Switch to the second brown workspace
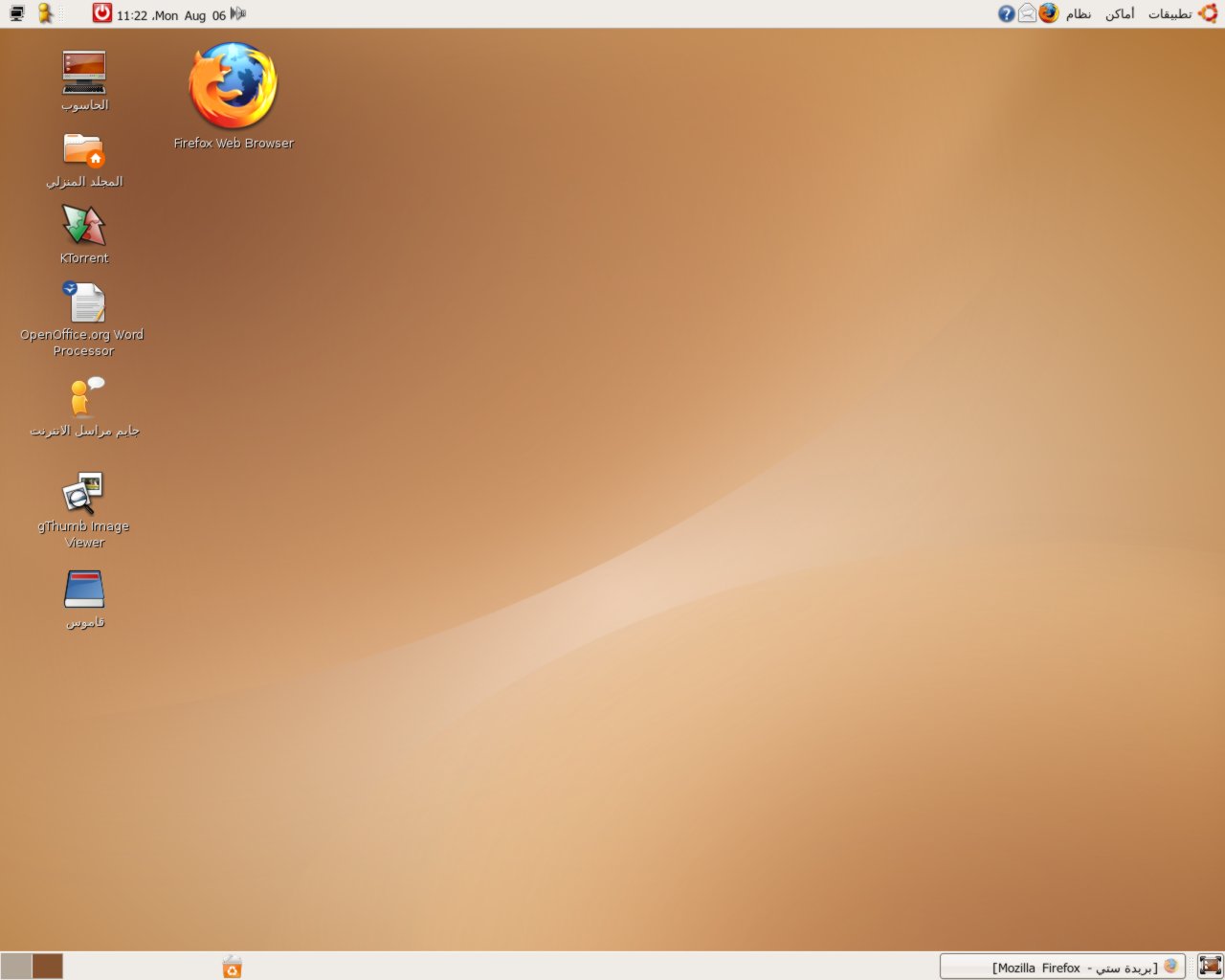 pyautogui.click(x=48, y=967)
